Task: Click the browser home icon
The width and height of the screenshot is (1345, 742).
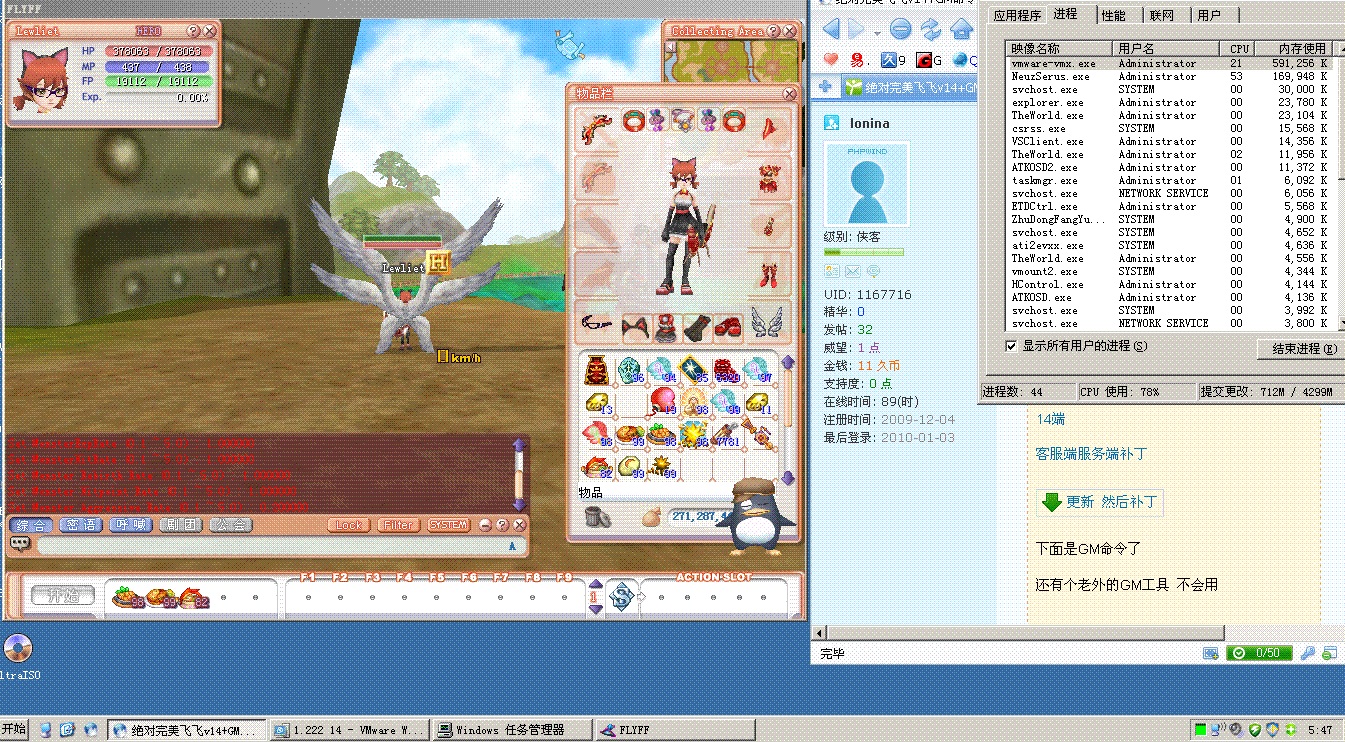Action: pos(961,28)
